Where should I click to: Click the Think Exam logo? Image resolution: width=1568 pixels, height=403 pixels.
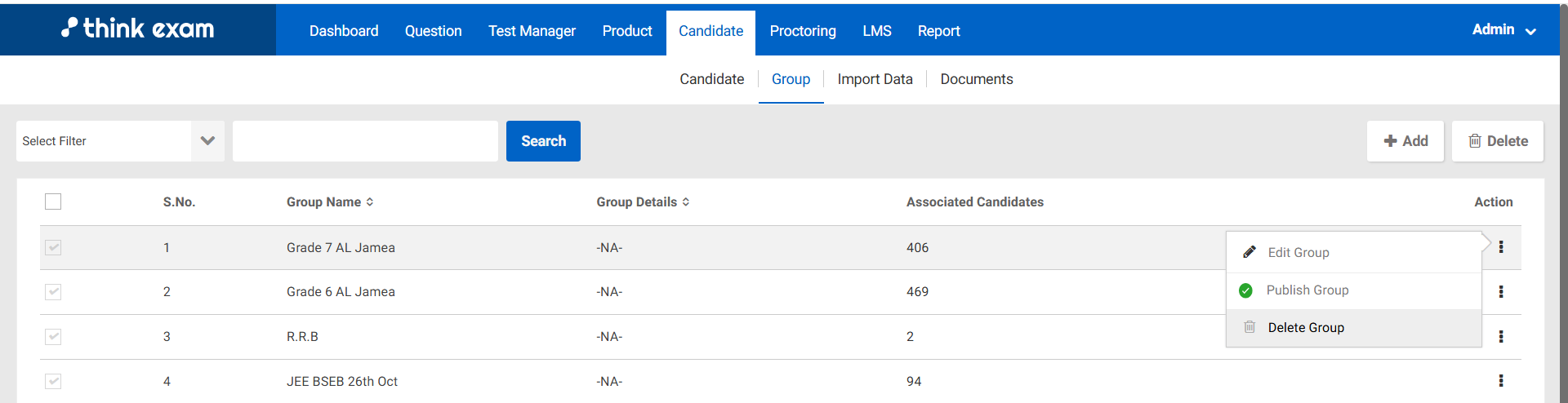pyautogui.click(x=137, y=29)
